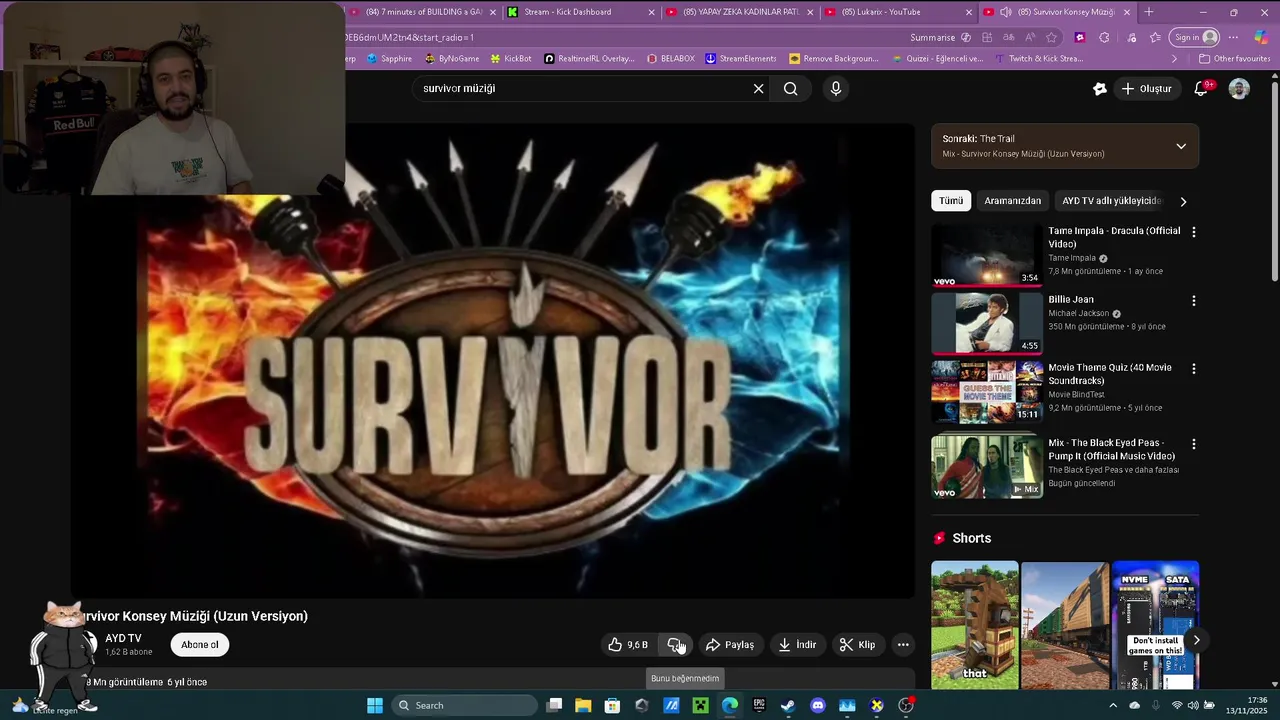Show next Shorts with the arrow

tap(1196, 640)
